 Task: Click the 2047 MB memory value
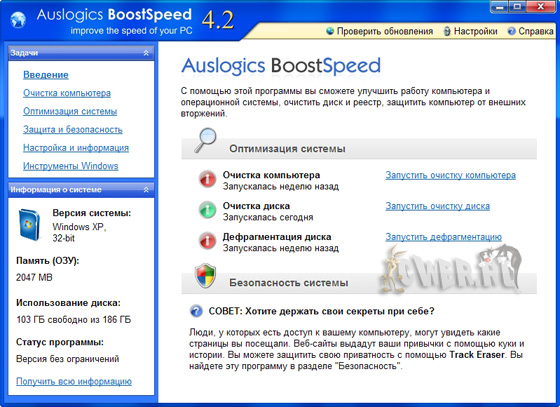34,277
